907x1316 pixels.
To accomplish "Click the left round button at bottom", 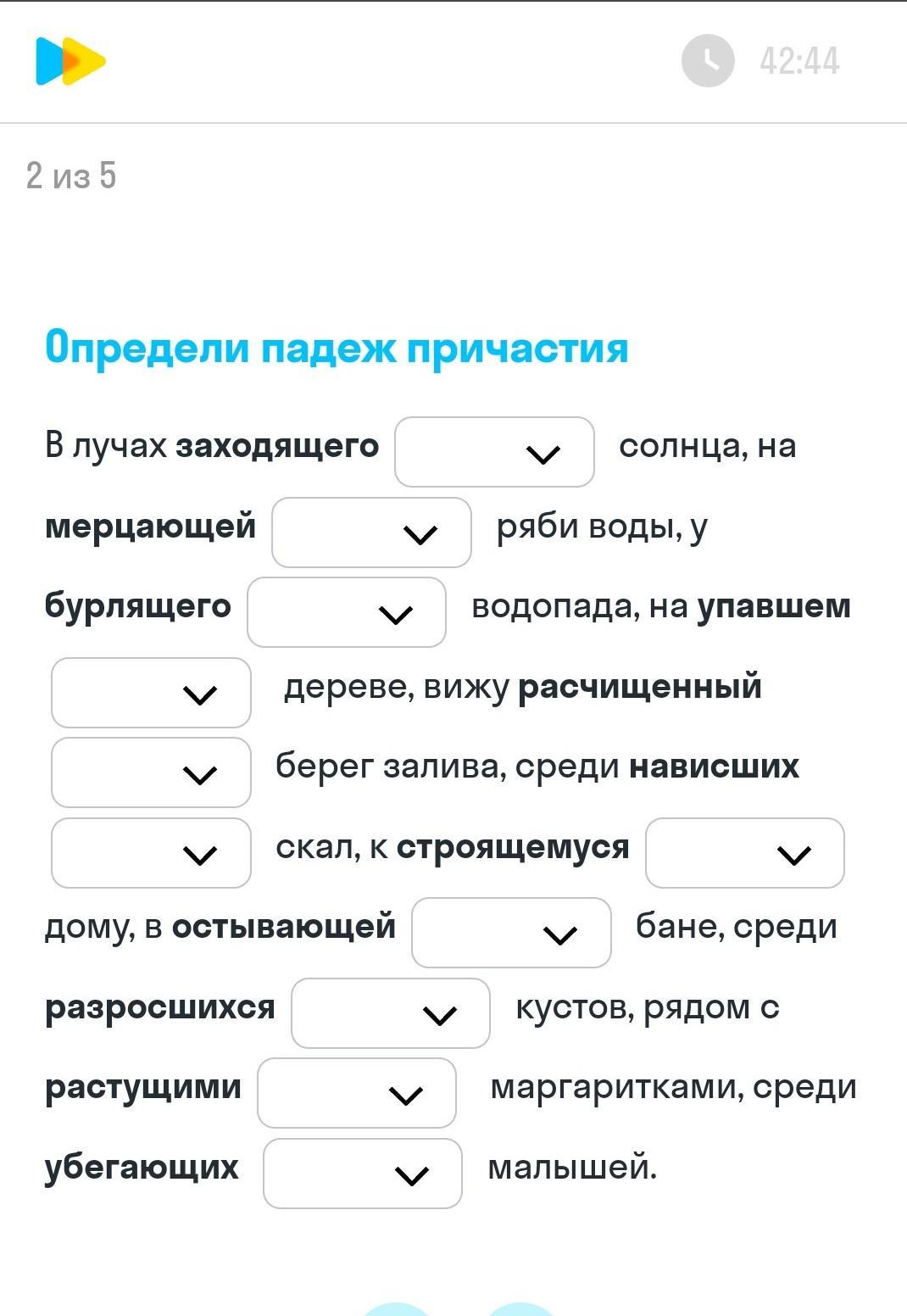I will [396, 1309].
